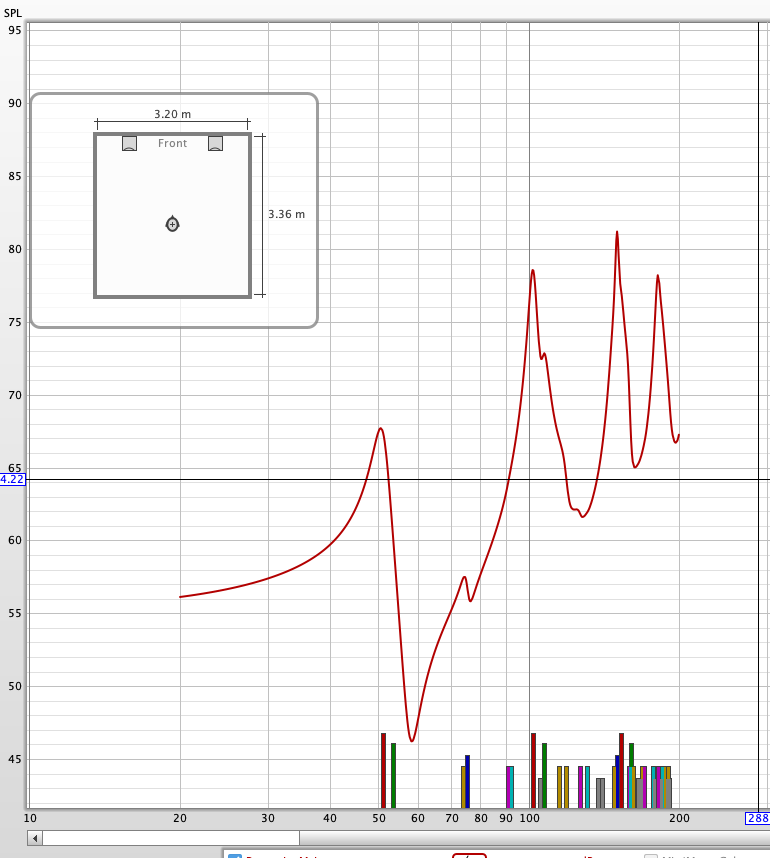Select the right speaker in room diagram

click(x=215, y=143)
